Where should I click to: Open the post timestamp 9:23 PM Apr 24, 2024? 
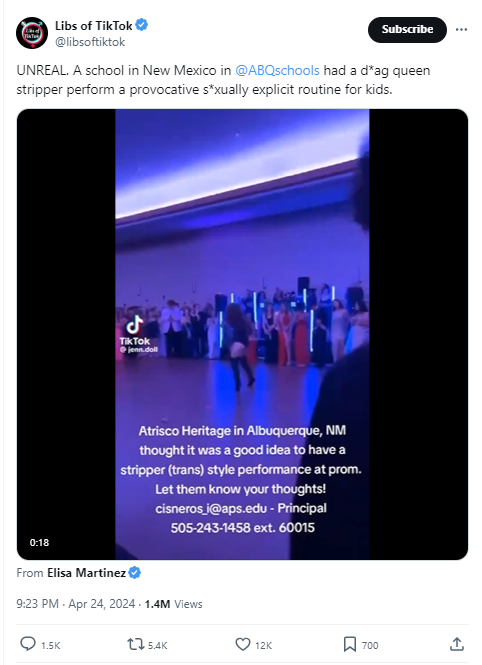click(x=75, y=604)
